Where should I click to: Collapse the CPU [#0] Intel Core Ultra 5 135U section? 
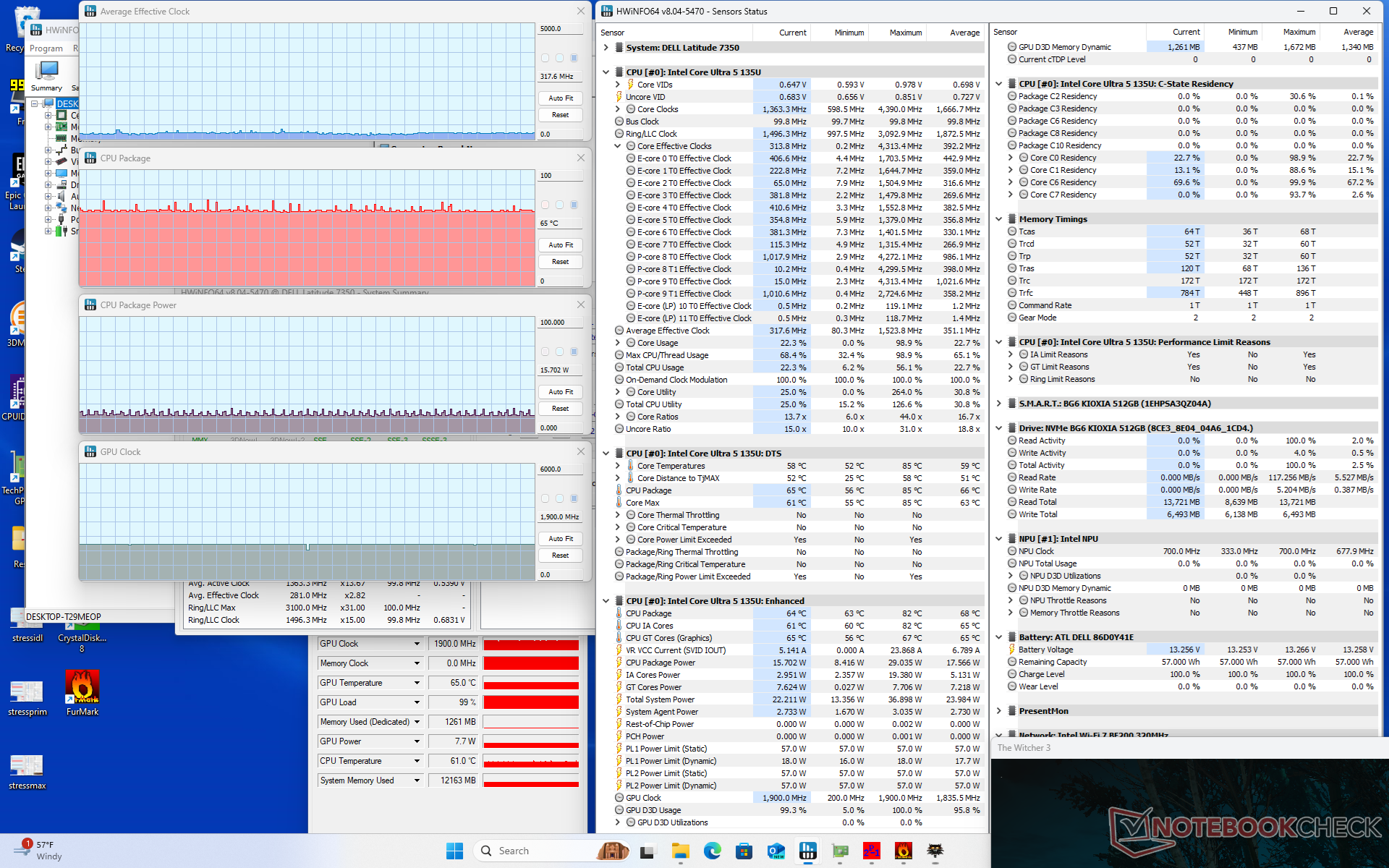[606, 72]
